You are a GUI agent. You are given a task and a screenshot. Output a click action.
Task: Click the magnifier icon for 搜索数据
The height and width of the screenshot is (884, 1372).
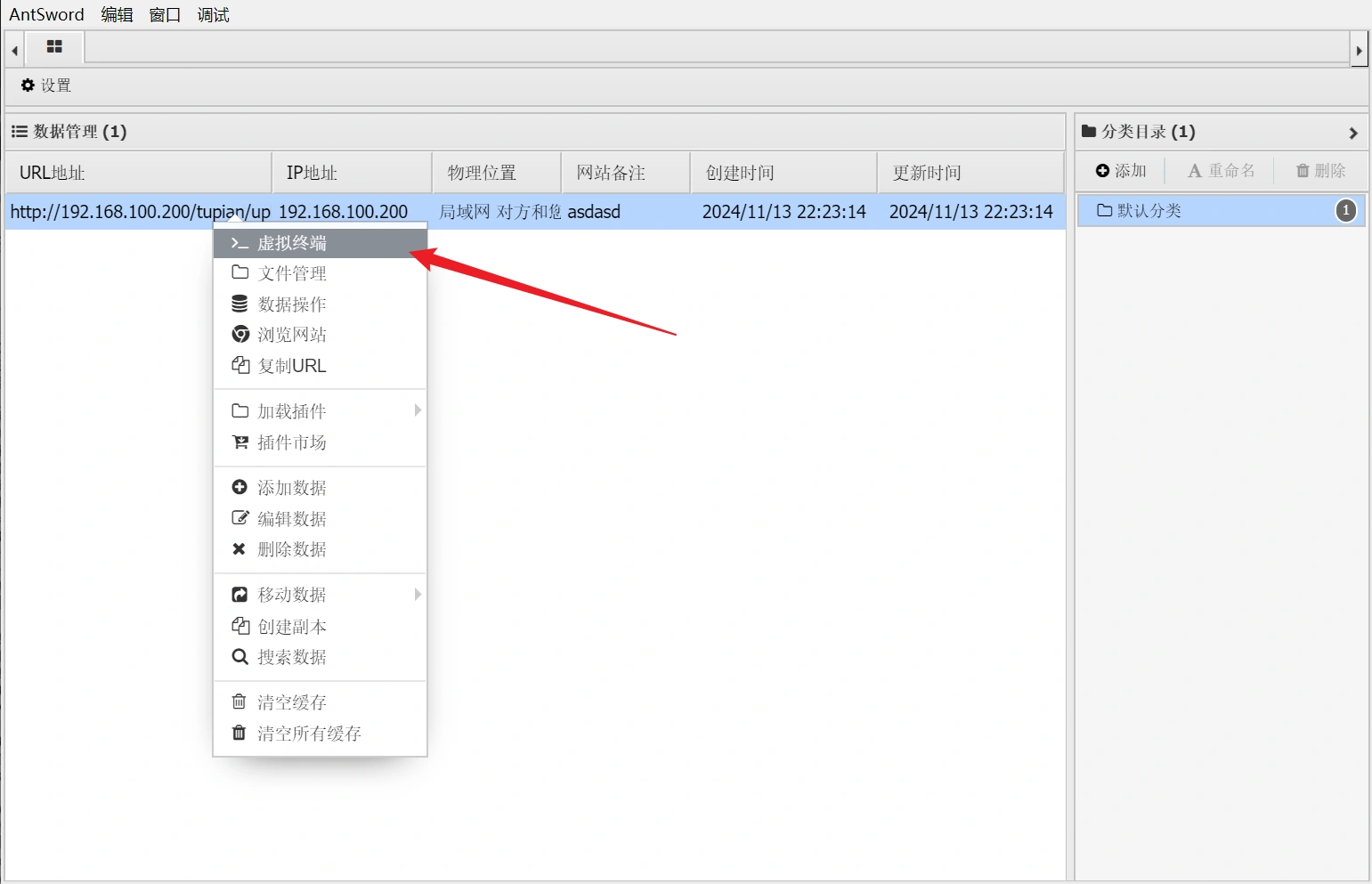pyautogui.click(x=239, y=657)
